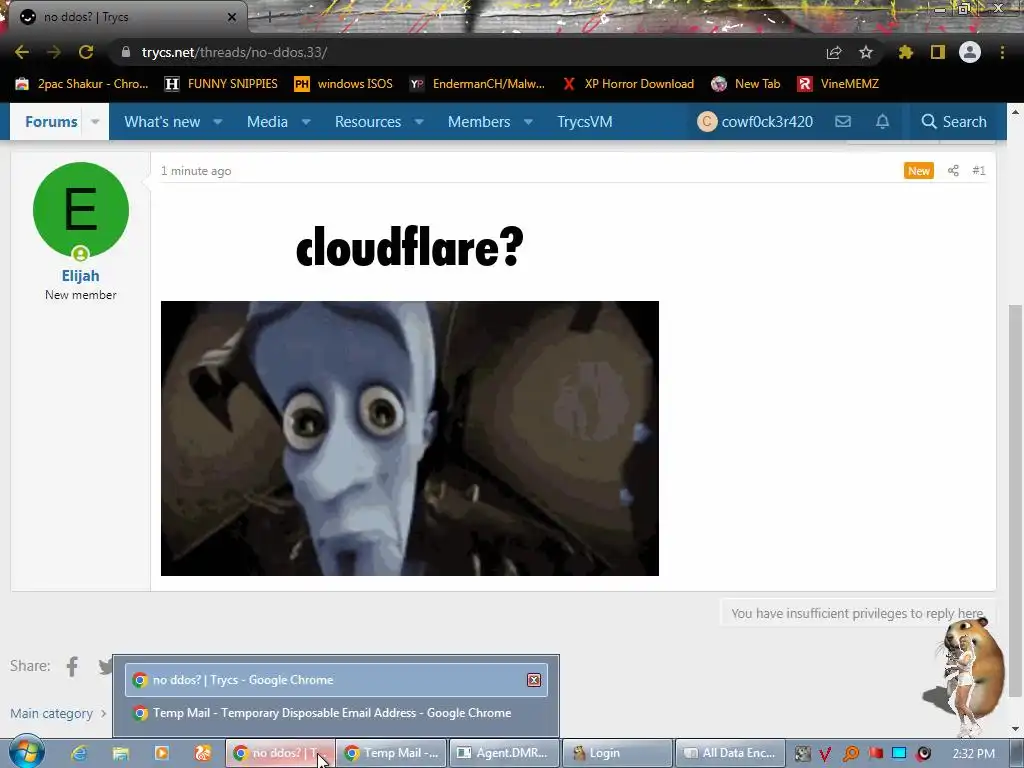Open the What's new menu
The height and width of the screenshot is (768, 1024).
(162, 121)
